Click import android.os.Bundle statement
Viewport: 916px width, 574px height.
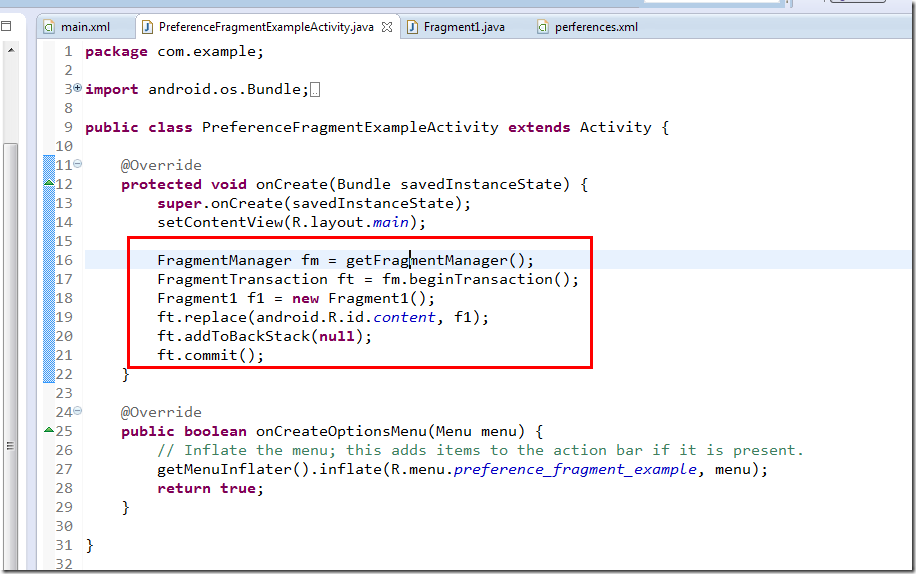197,89
